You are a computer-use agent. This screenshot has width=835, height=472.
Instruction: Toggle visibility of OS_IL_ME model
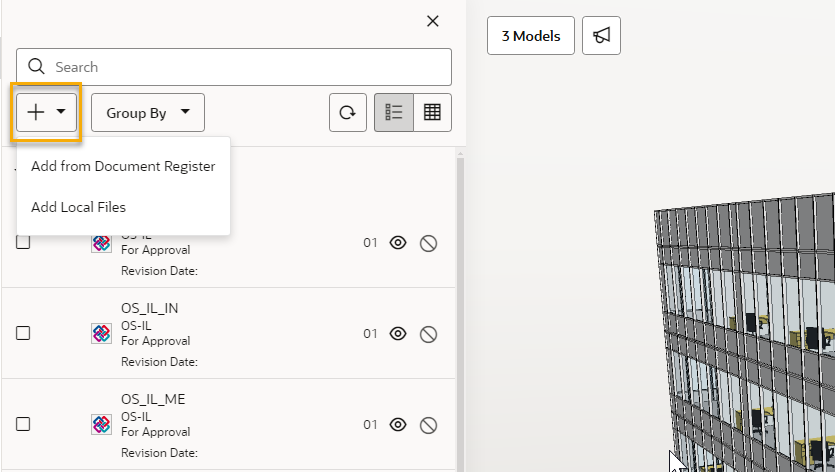398,425
